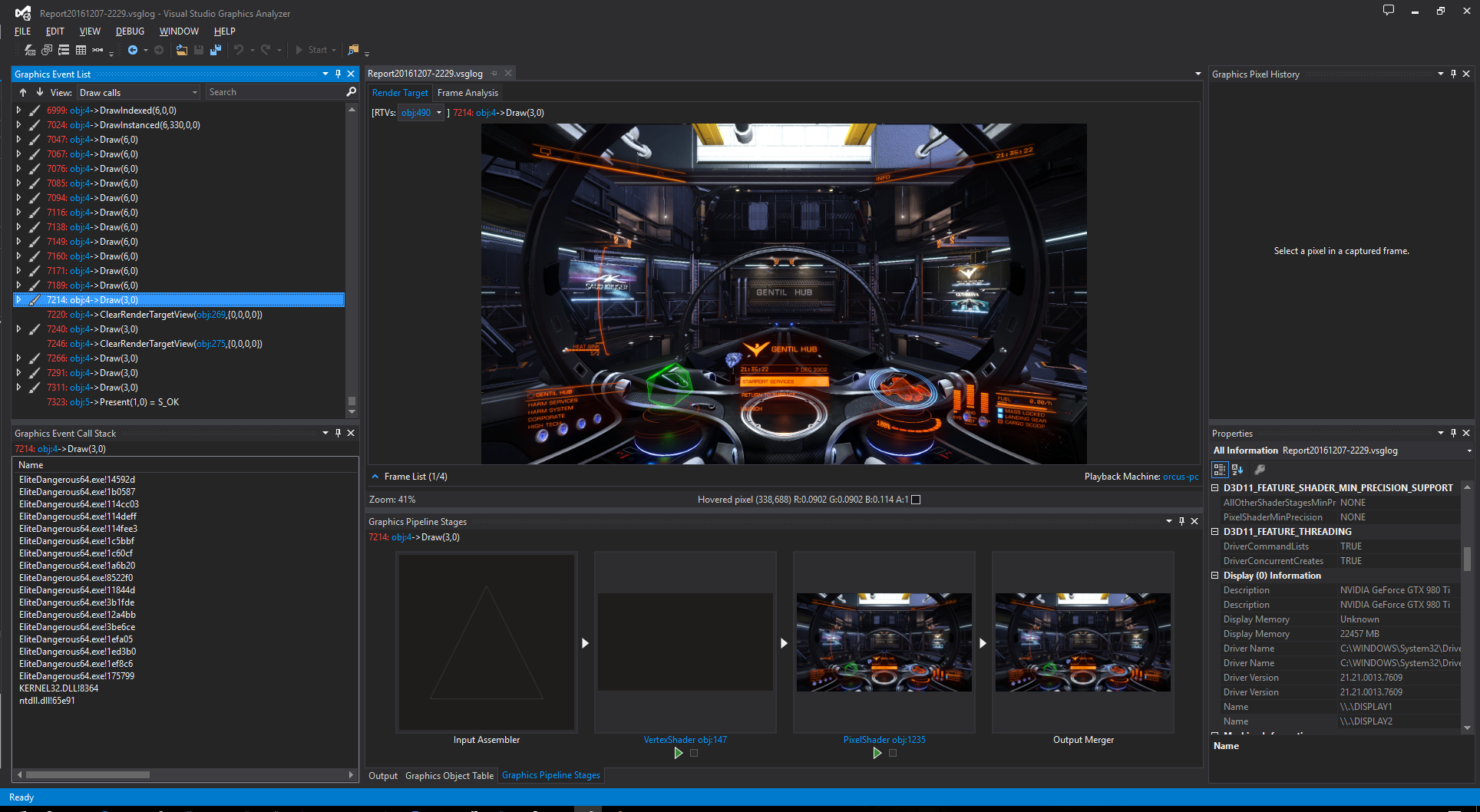1480x812 pixels.
Task: Open the FILE menu
Action: pyautogui.click(x=23, y=31)
